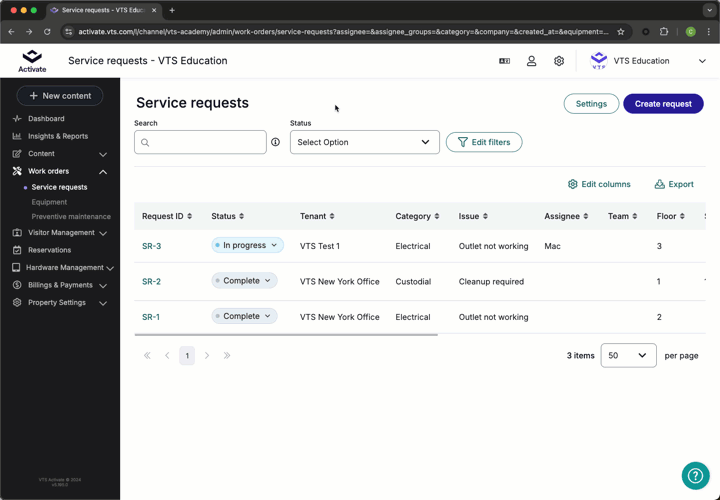The height and width of the screenshot is (500, 720).
Task: Open a new browser tab
Action: [x=172, y=10]
